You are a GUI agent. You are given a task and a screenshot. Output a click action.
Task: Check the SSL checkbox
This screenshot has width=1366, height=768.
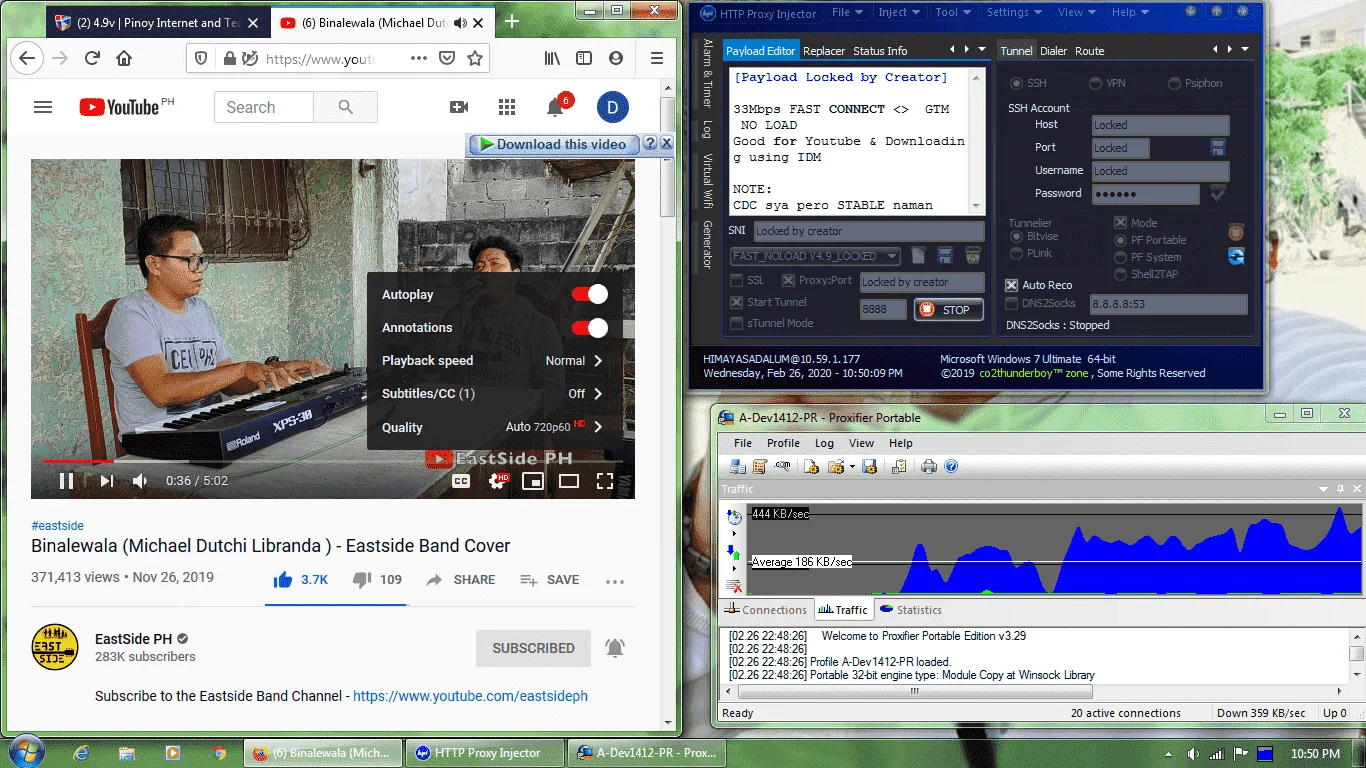[737, 281]
